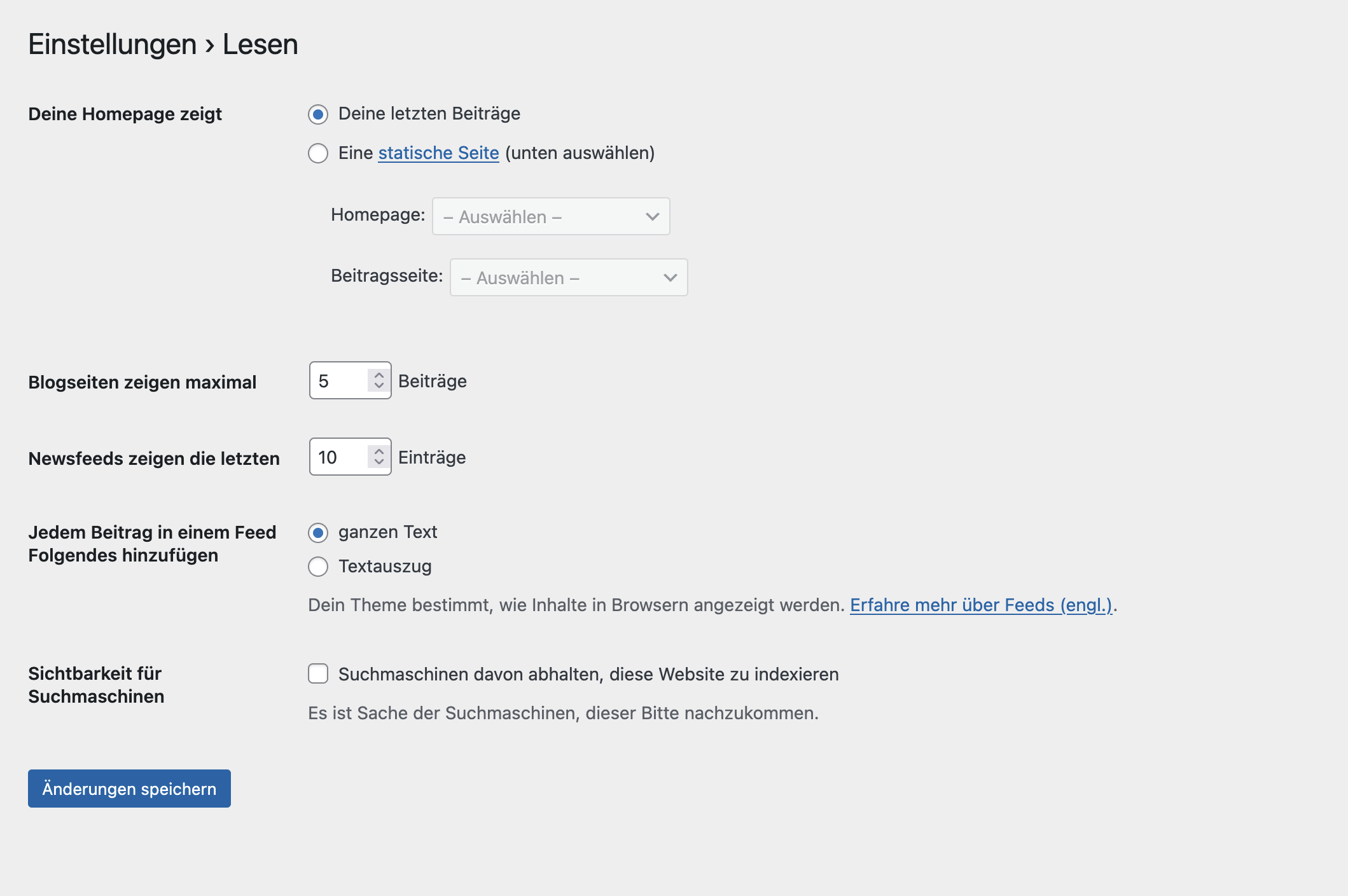The image size is (1348, 896).
Task: Open the Homepage '– Auswählen –' select box
Action: click(541, 217)
